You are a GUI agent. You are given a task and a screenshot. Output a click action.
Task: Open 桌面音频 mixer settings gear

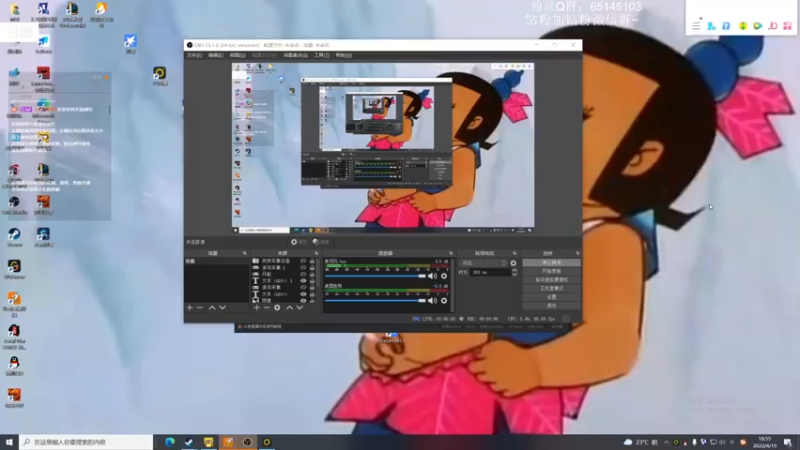pos(444,301)
